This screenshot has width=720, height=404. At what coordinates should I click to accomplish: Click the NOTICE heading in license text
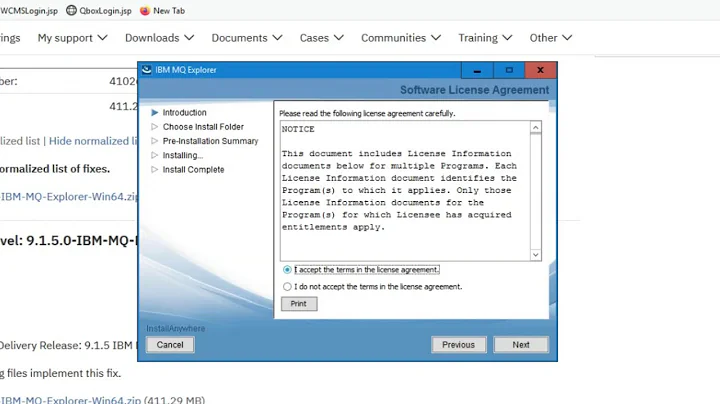point(298,129)
